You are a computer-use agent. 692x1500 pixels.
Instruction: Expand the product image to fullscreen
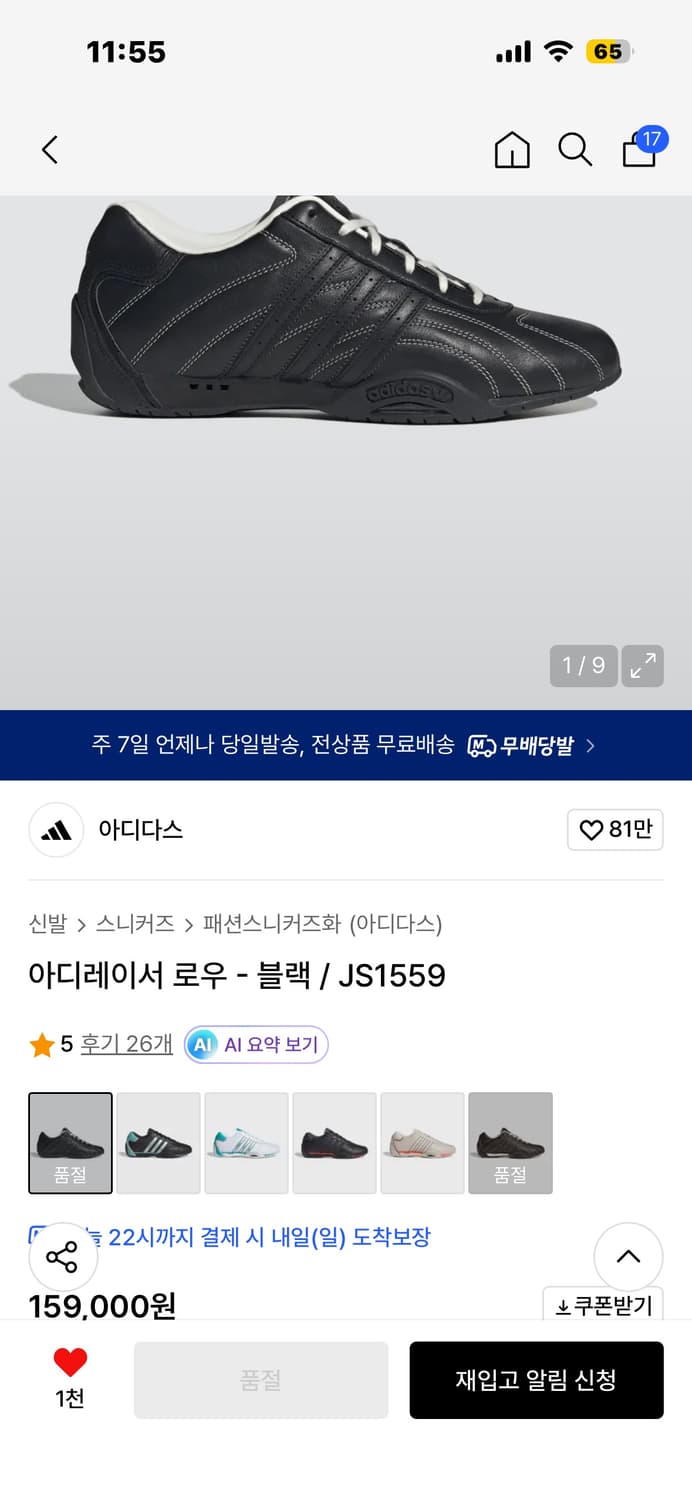point(643,665)
